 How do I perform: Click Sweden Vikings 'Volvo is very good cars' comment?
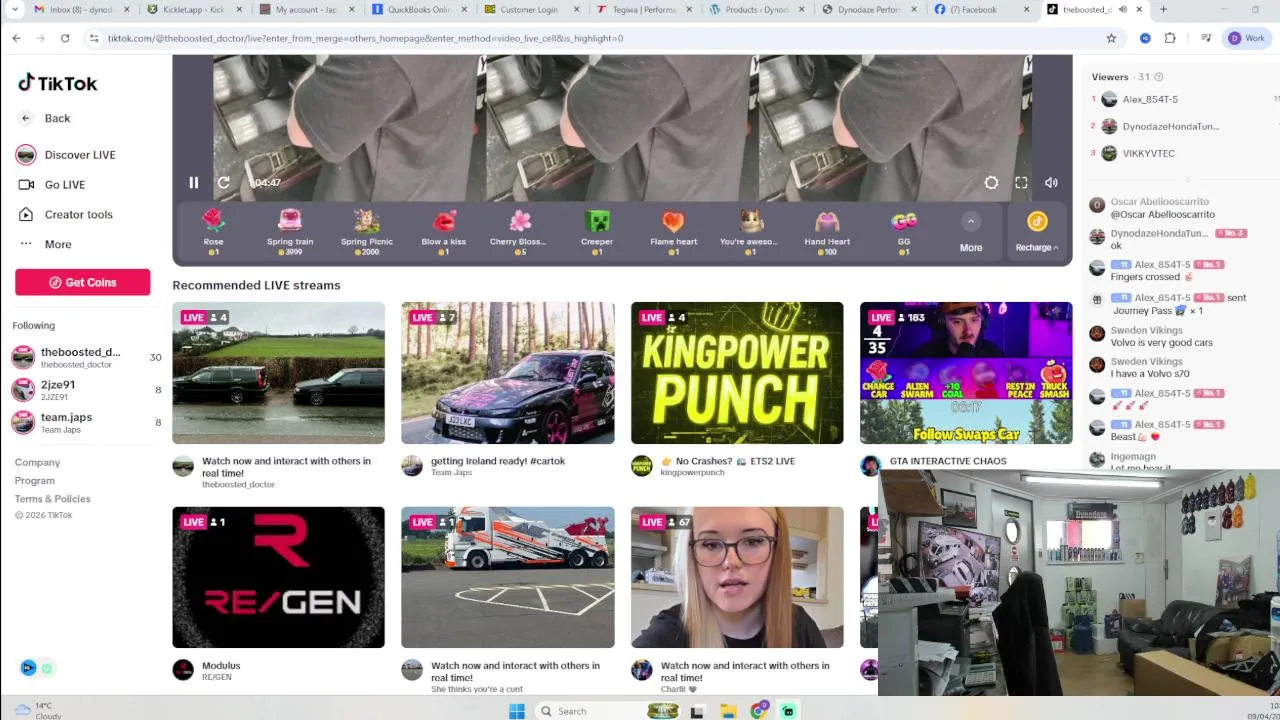tap(1161, 342)
